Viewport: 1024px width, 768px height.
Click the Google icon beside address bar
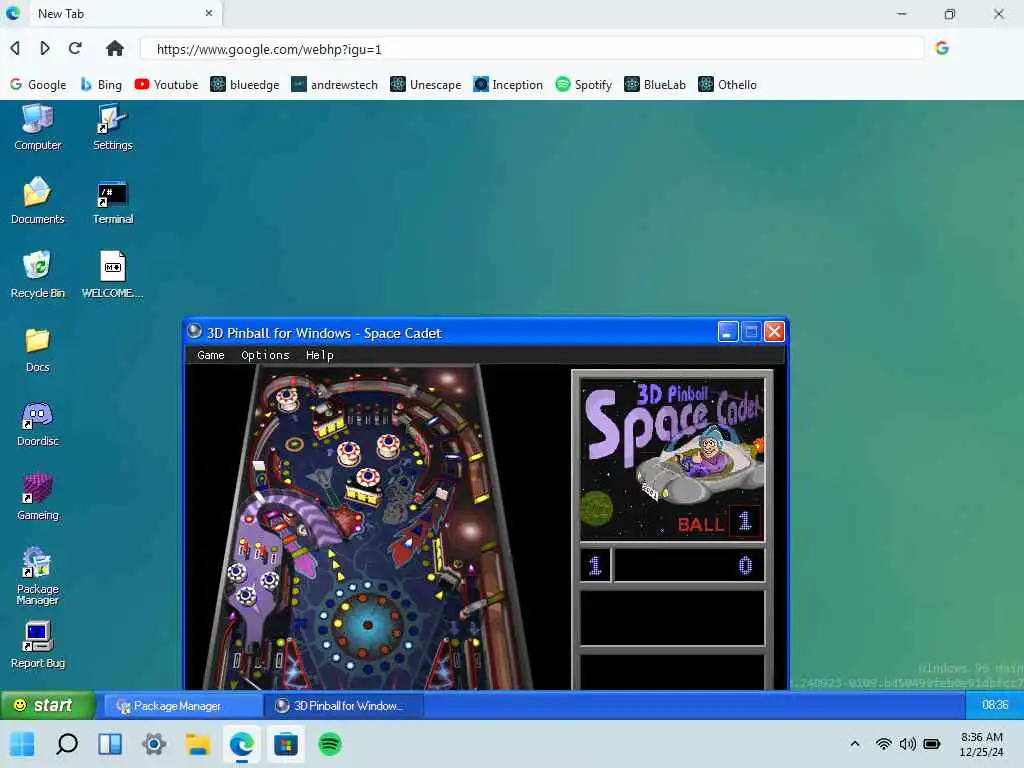click(942, 48)
